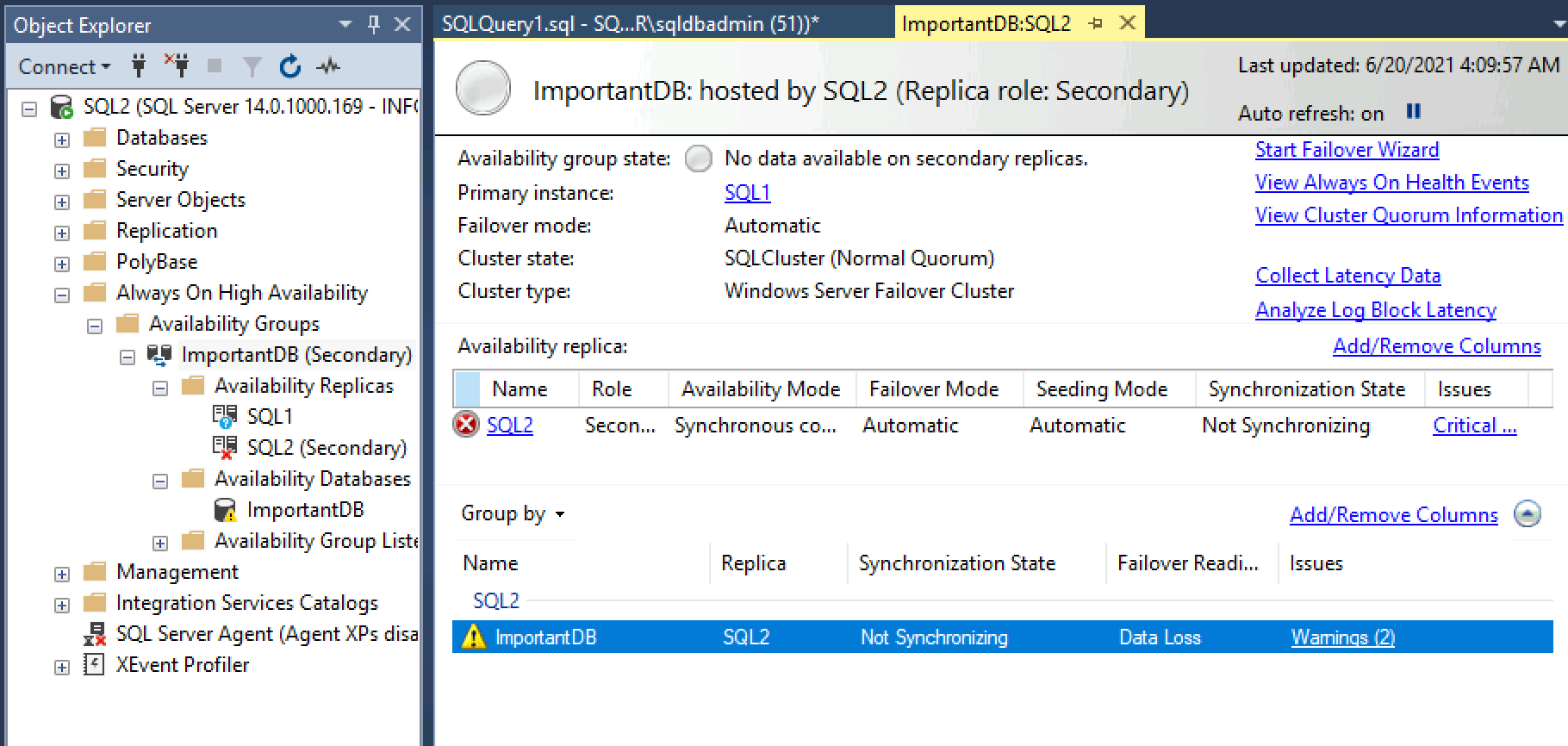Viewport: 1568px width, 746px height.
Task: Click the yellow warning icon beside ImportantDB row
Action: click(x=474, y=637)
